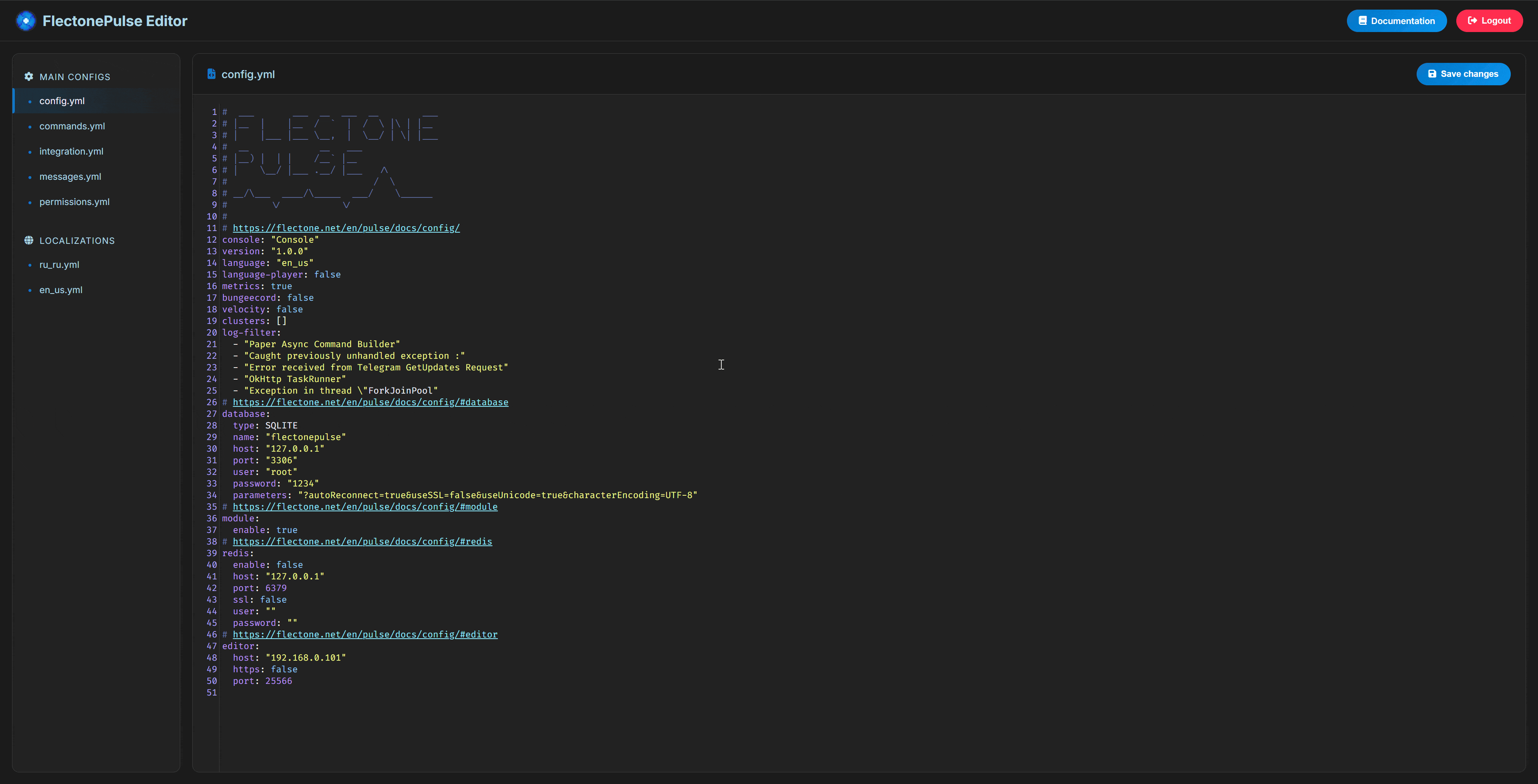The width and height of the screenshot is (1538, 784).
Task: Click the logout arrow icon
Action: point(1472,21)
